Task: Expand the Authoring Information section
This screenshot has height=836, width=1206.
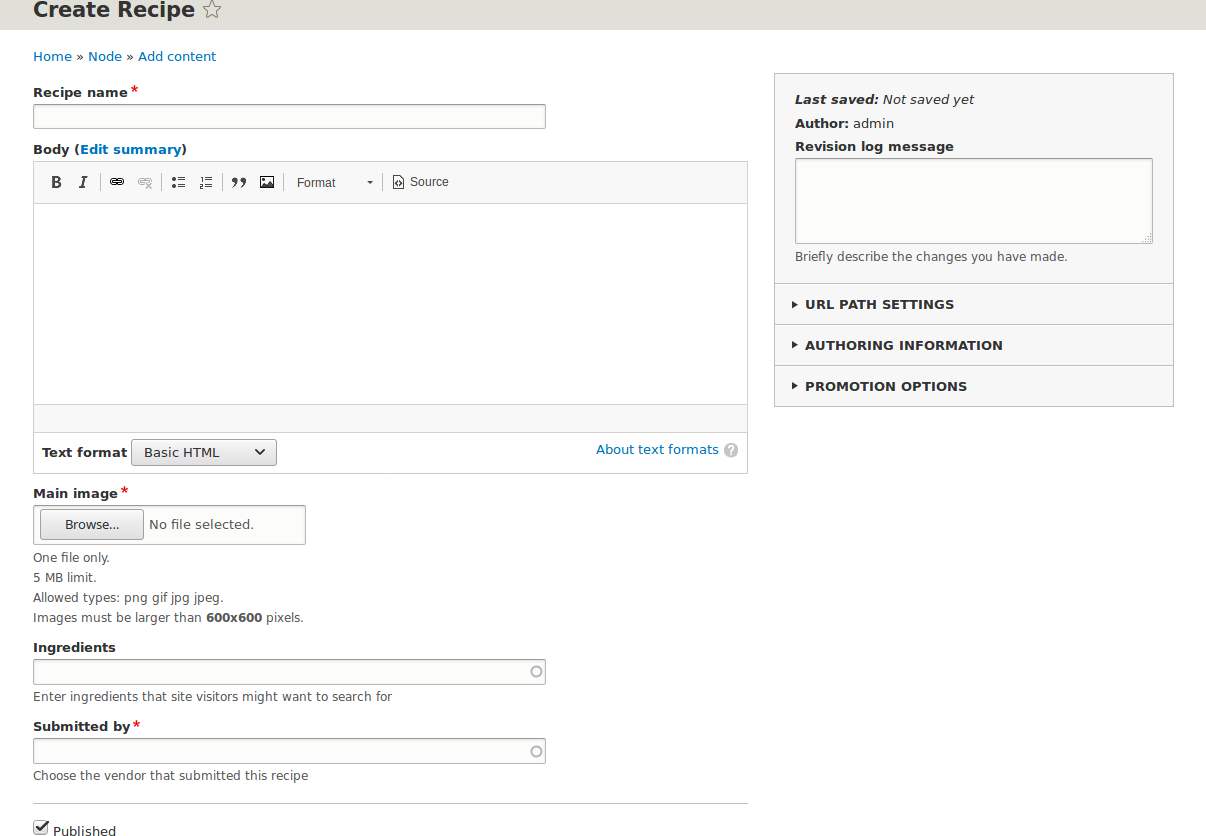Action: (x=903, y=345)
